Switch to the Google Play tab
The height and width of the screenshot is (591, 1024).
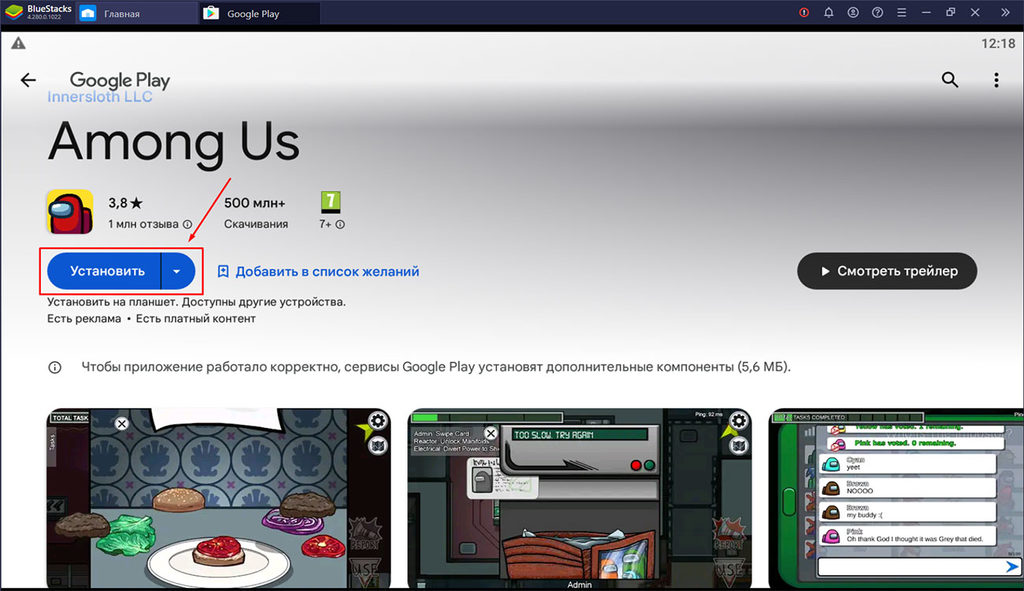259,13
